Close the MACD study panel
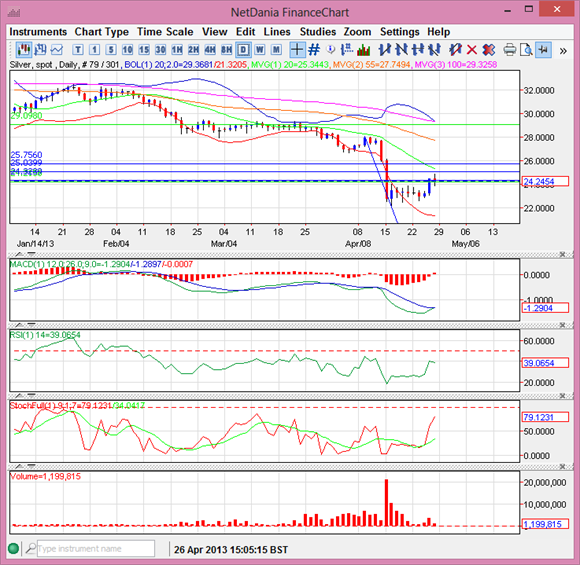580x565 pixels. pyautogui.click(x=562, y=255)
